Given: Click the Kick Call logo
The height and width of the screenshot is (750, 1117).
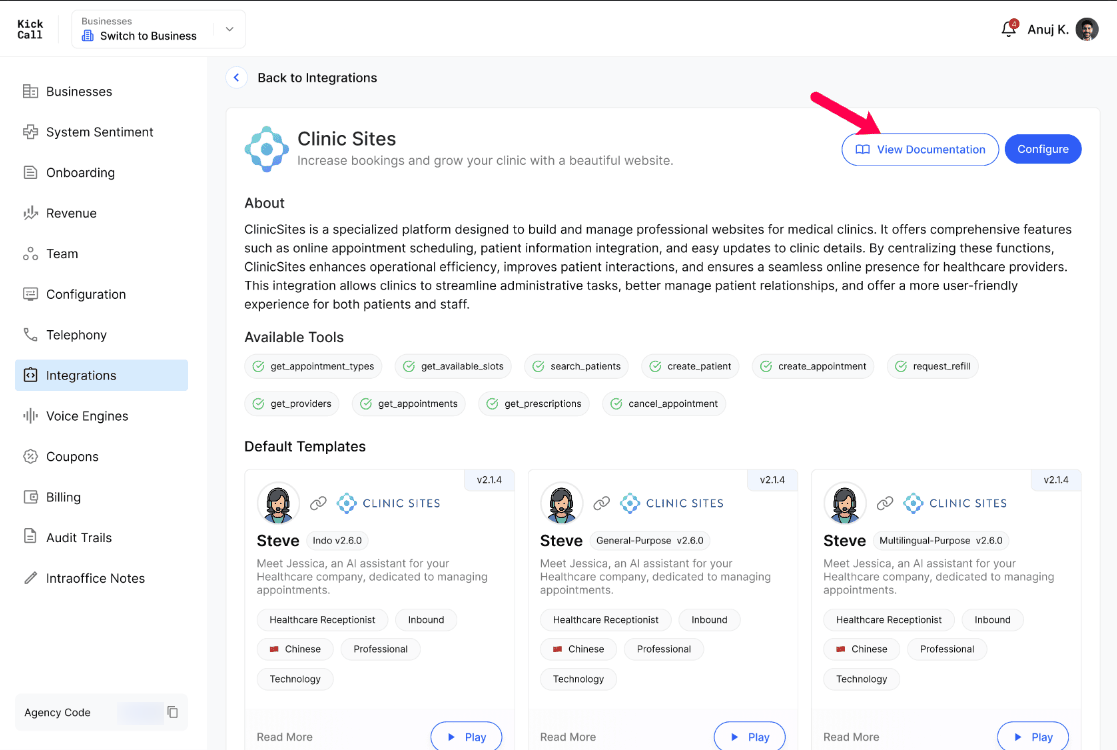Looking at the screenshot, I should [30, 29].
